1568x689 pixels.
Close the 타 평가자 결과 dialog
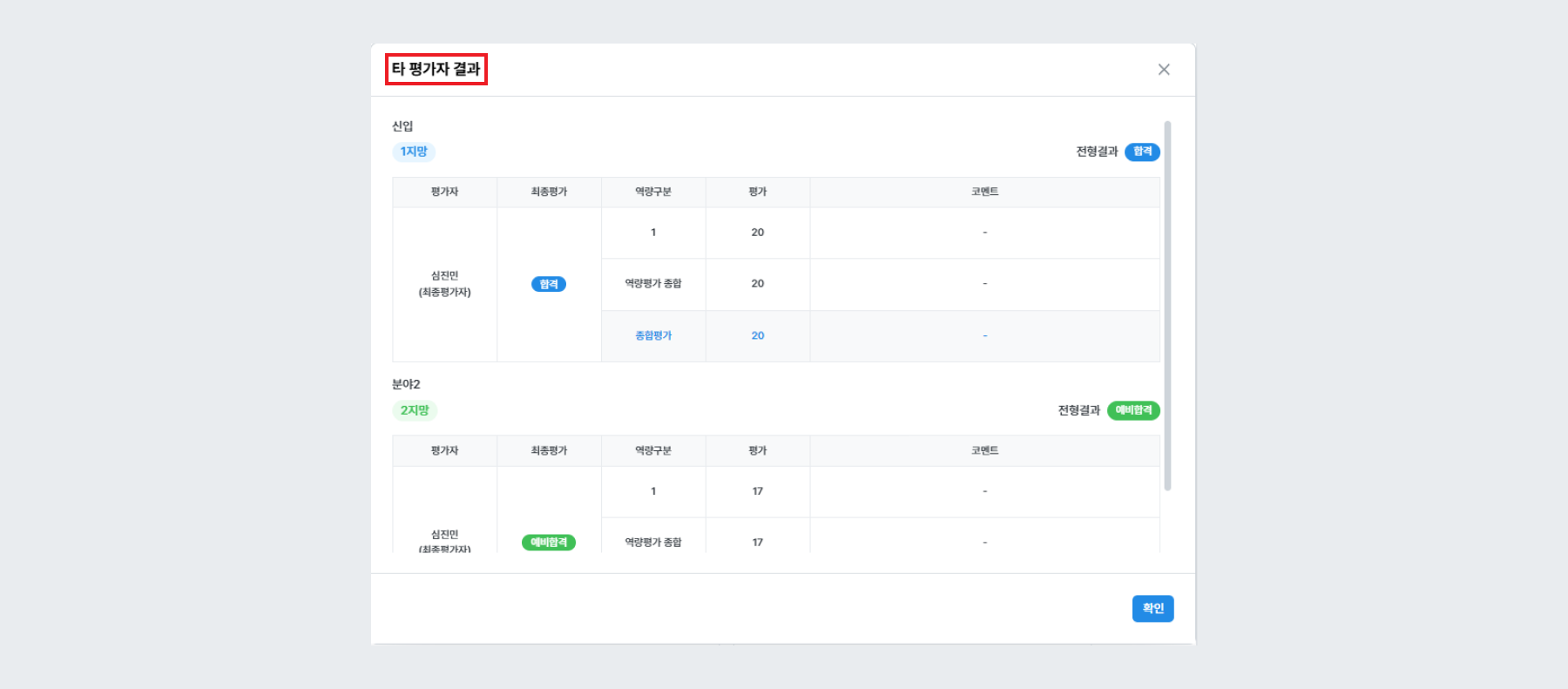[1164, 70]
